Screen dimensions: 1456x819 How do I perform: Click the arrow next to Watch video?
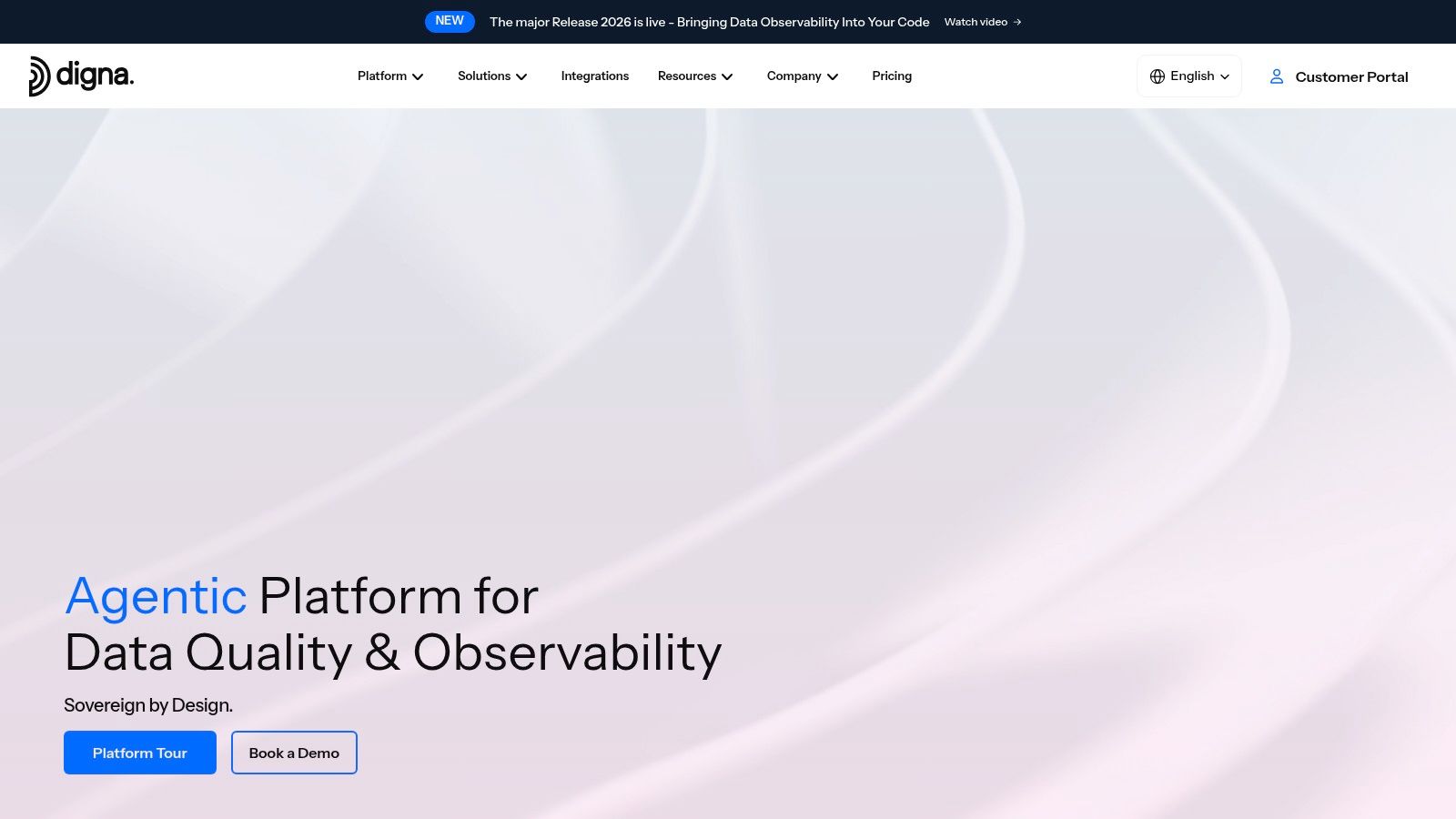point(1017,22)
